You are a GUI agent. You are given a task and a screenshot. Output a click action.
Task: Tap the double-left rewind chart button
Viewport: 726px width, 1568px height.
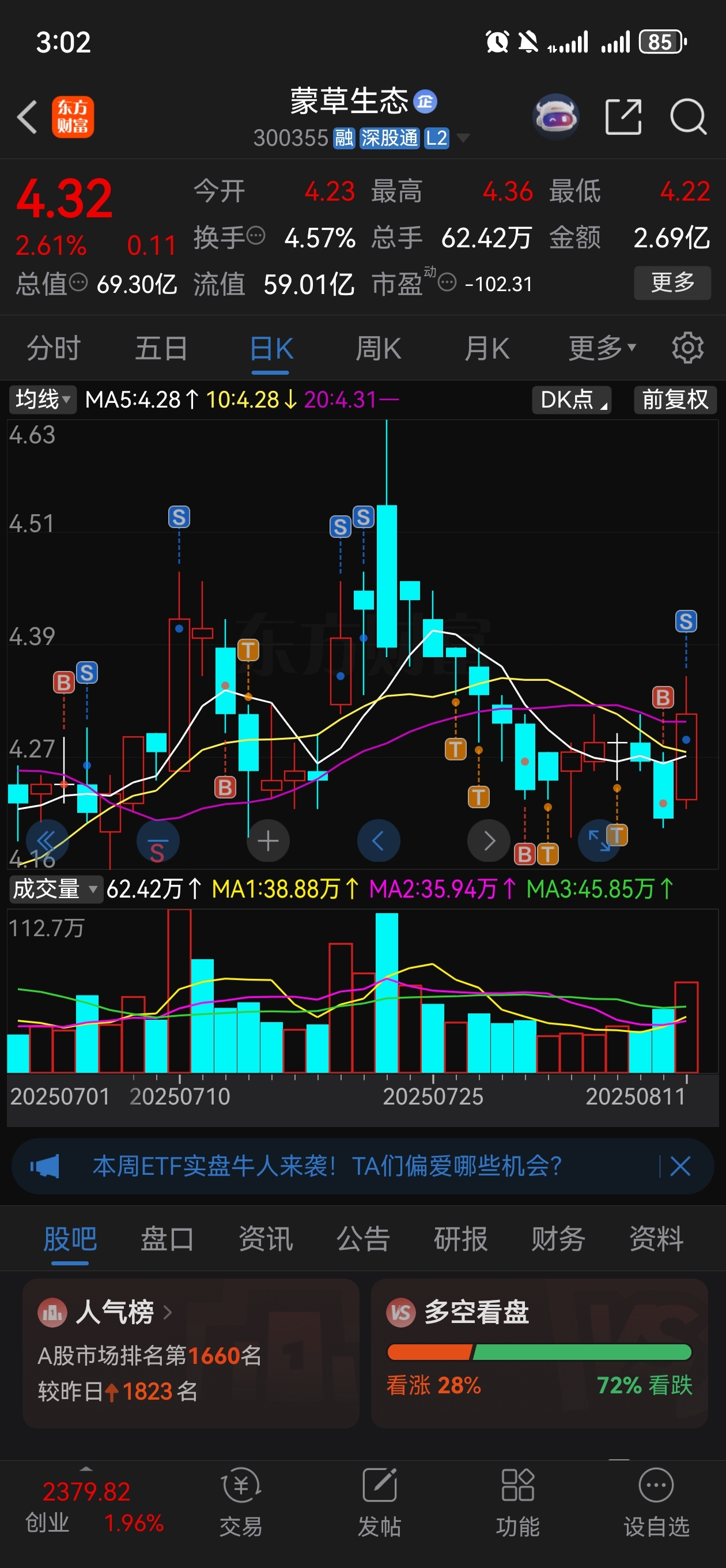(x=46, y=840)
